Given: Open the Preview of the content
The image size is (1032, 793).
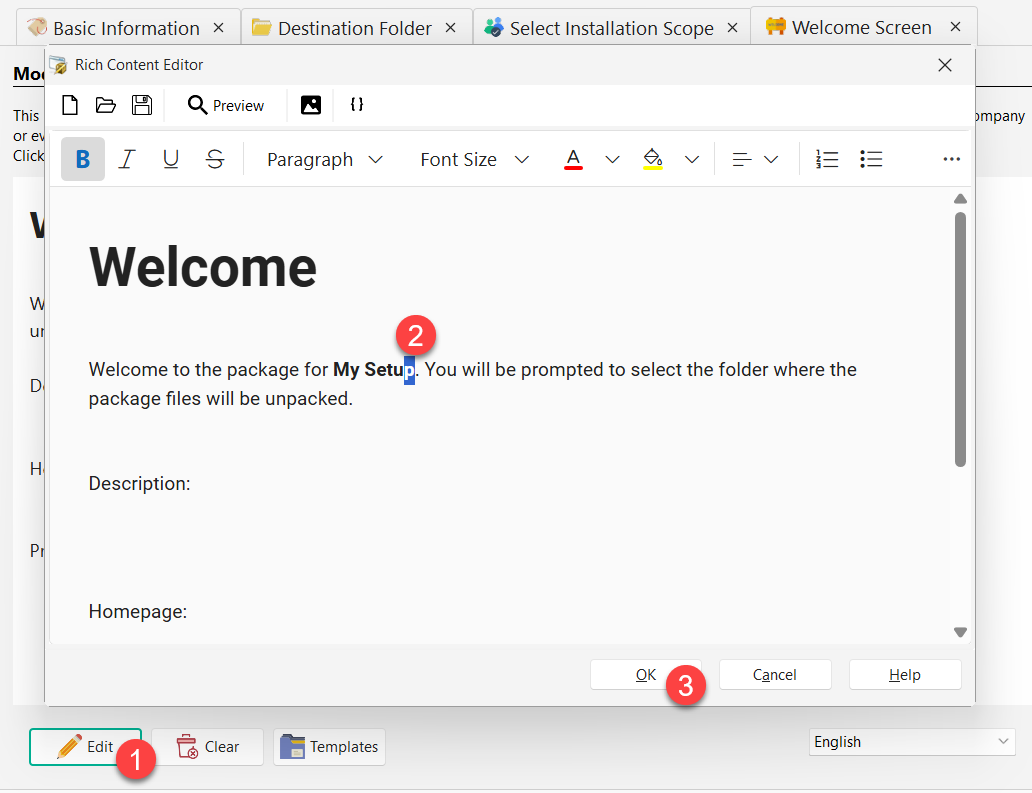Looking at the screenshot, I should click(226, 105).
